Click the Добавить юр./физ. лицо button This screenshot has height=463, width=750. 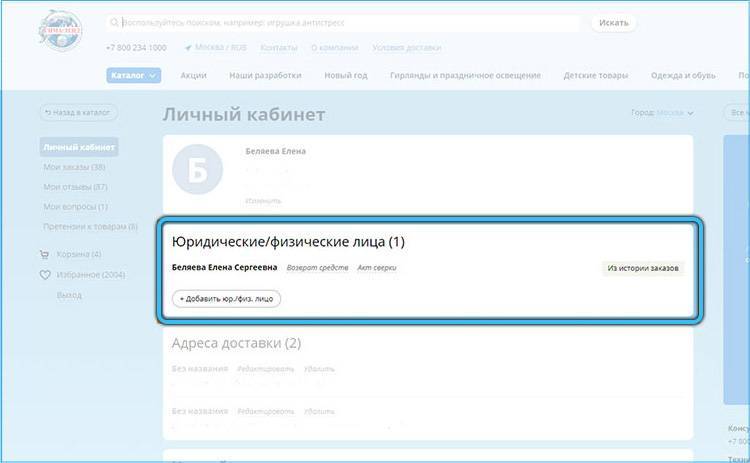pyautogui.click(x=226, y=299)
